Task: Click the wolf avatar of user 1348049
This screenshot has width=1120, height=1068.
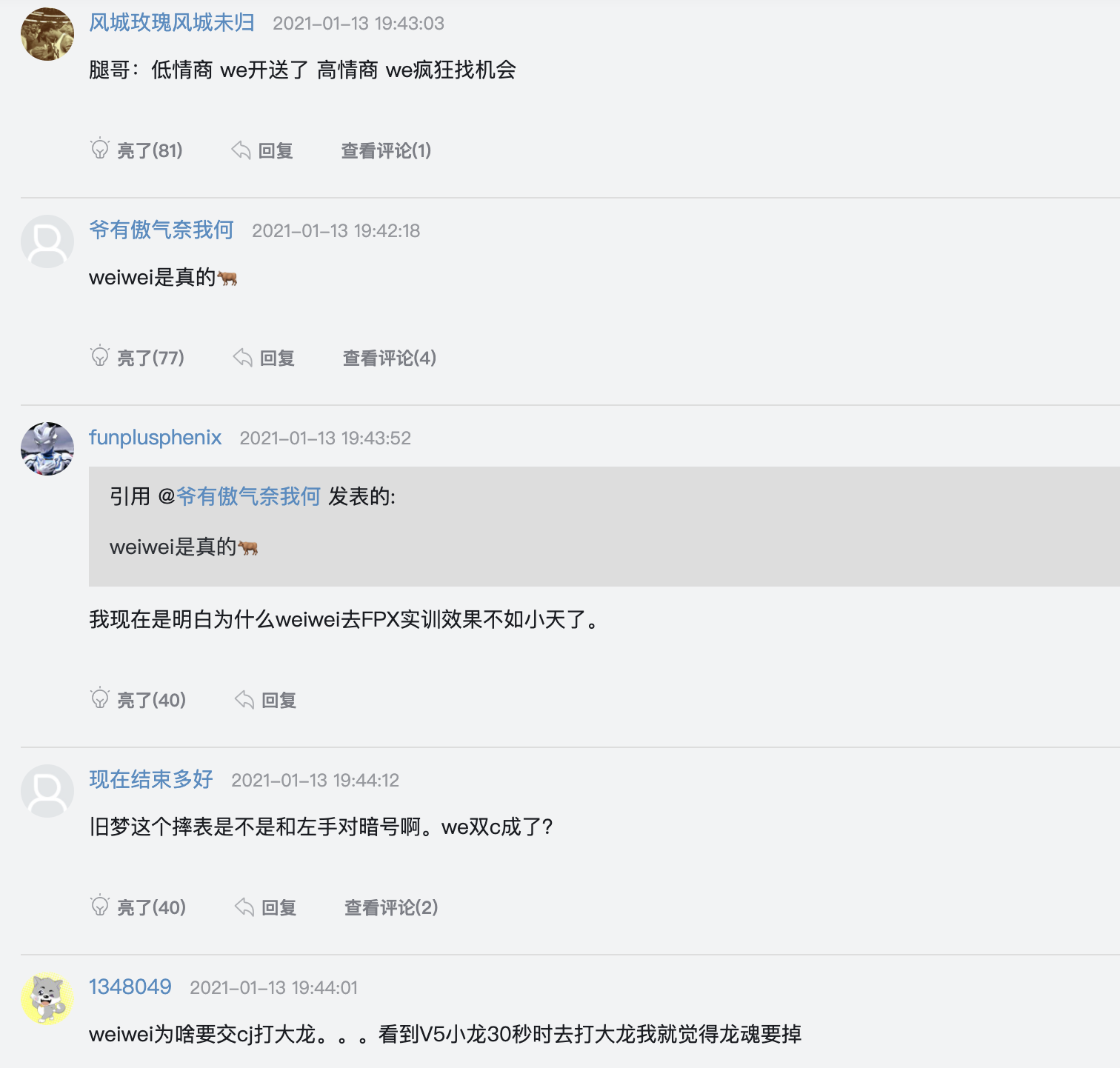Action: pos(47,998)
